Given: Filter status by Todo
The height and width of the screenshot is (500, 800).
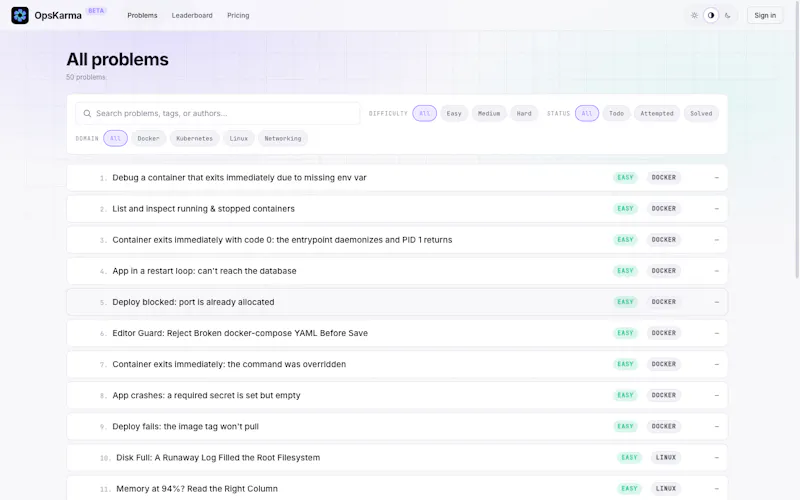Looking at the screenshot, I should (x=616, y=113).
